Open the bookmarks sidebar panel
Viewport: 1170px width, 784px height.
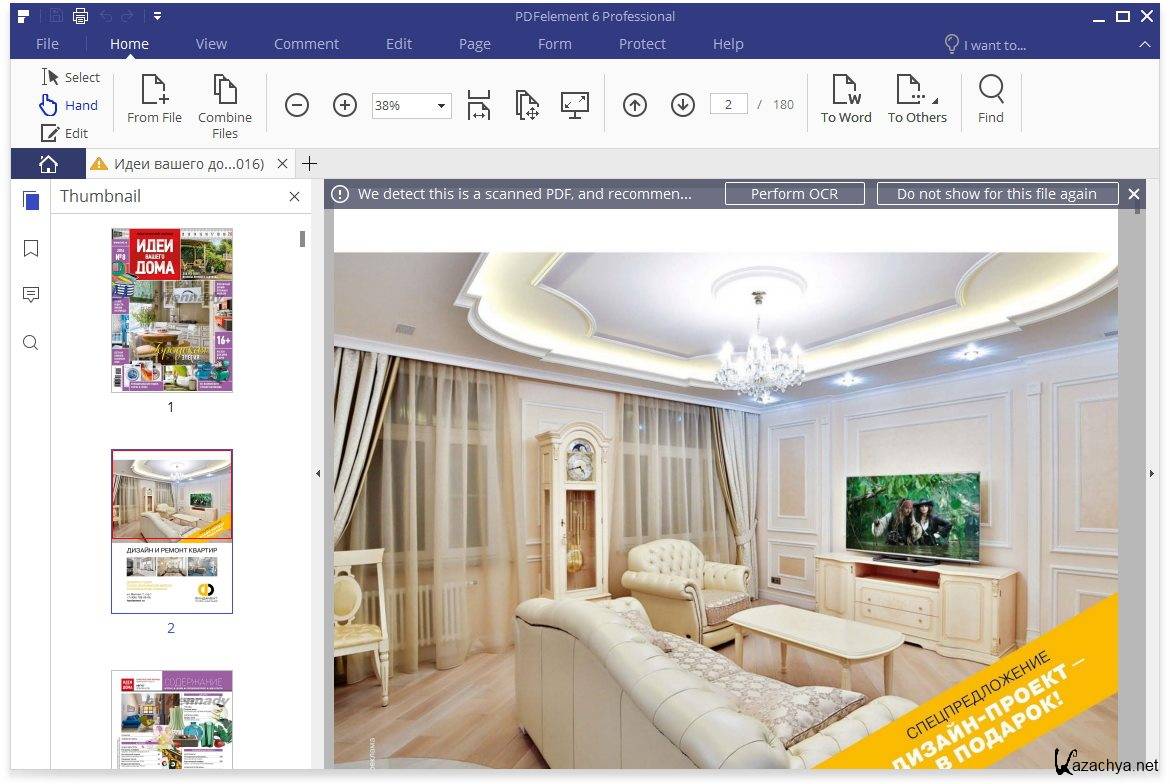coord(31,248)
